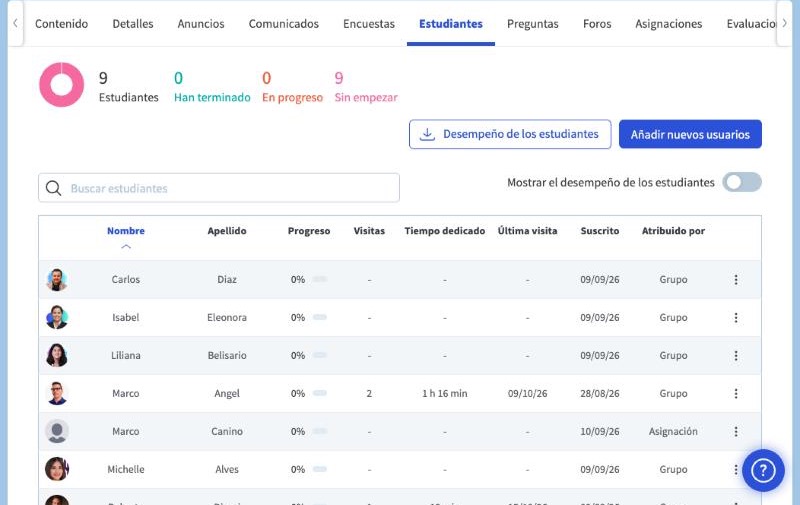
Task: Switch to the Foros tab
Action: coord(597,23)
